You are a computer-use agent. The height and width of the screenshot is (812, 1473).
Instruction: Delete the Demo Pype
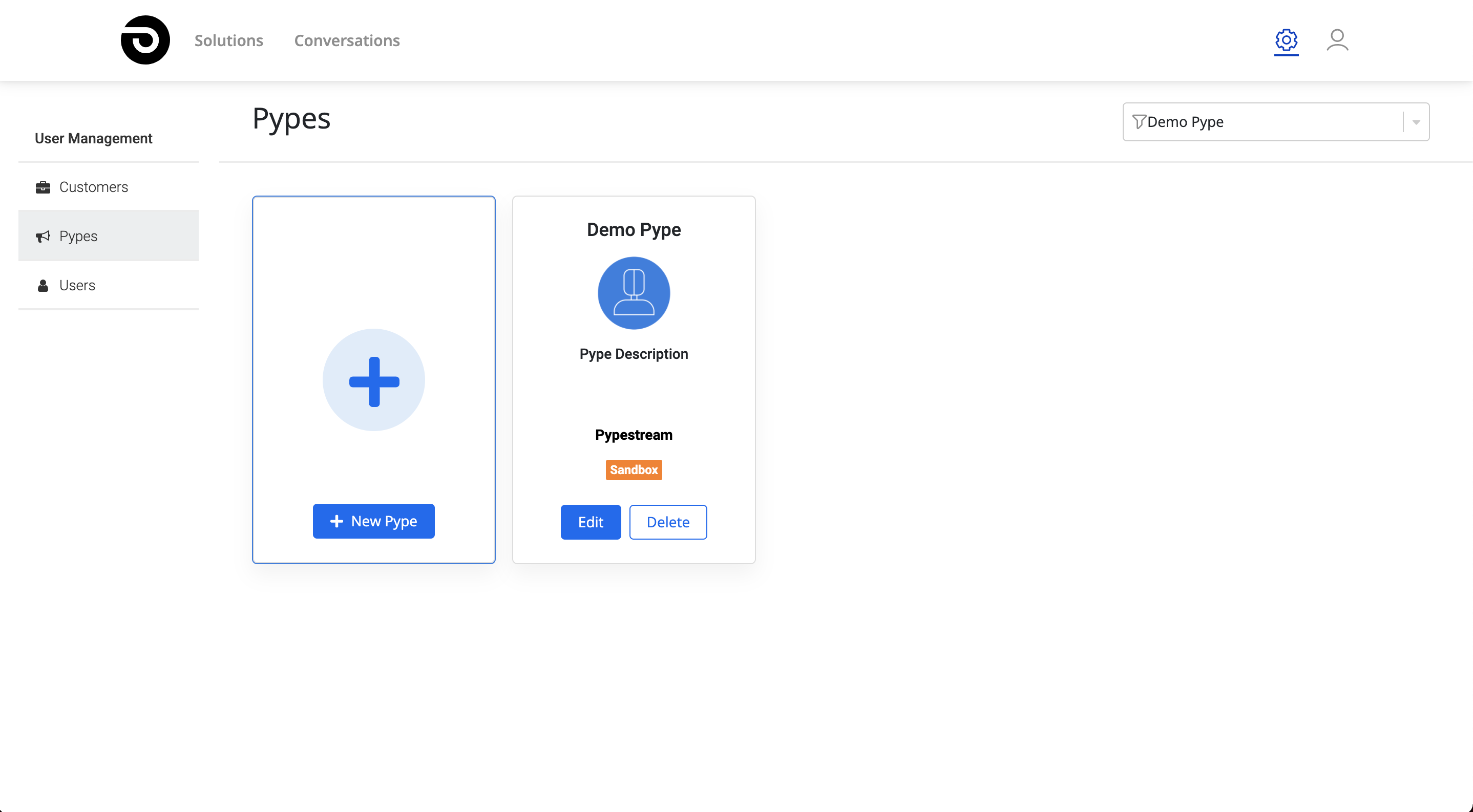pos(668,522)
